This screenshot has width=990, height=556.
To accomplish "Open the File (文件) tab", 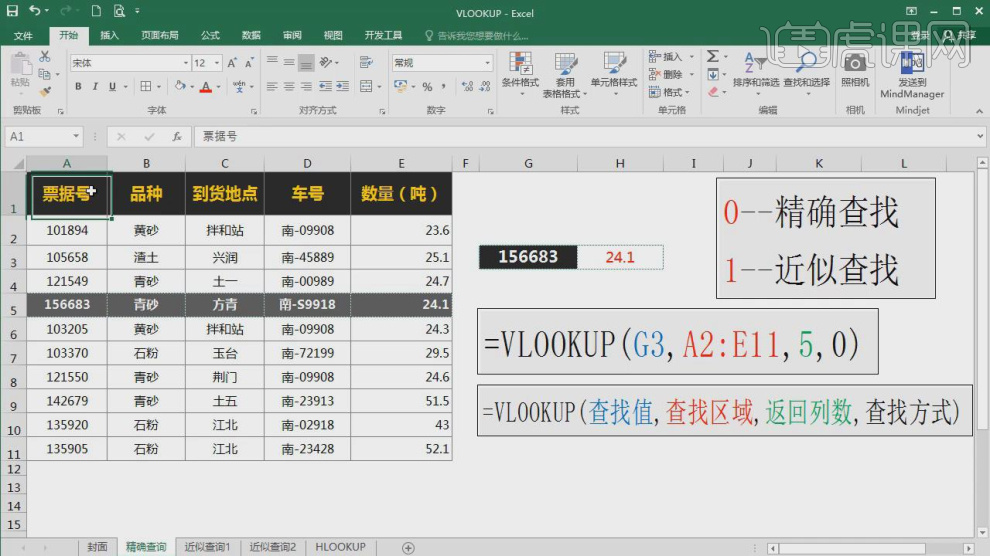I will (x=23, y=35).
